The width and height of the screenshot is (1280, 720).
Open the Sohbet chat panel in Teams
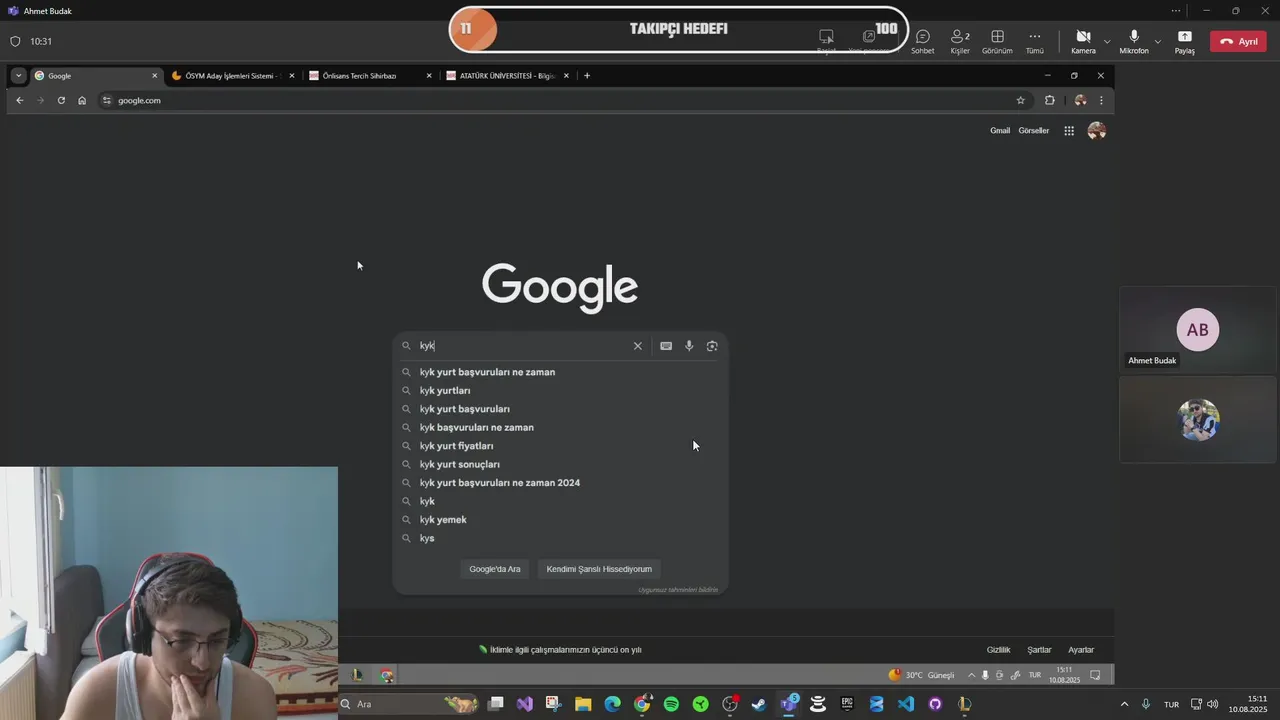tap(922, 41)
